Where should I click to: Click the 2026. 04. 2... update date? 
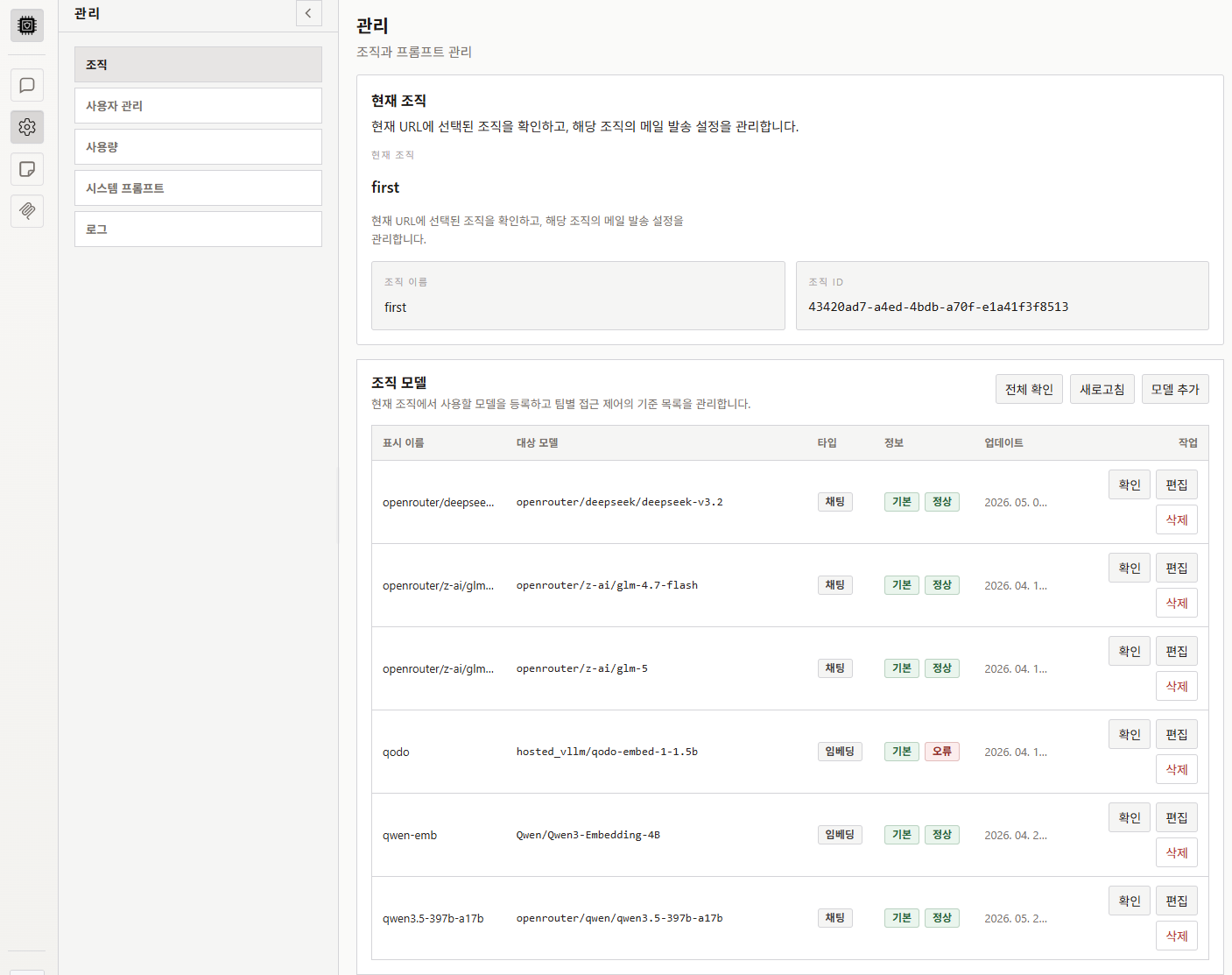coord(1016,835)
